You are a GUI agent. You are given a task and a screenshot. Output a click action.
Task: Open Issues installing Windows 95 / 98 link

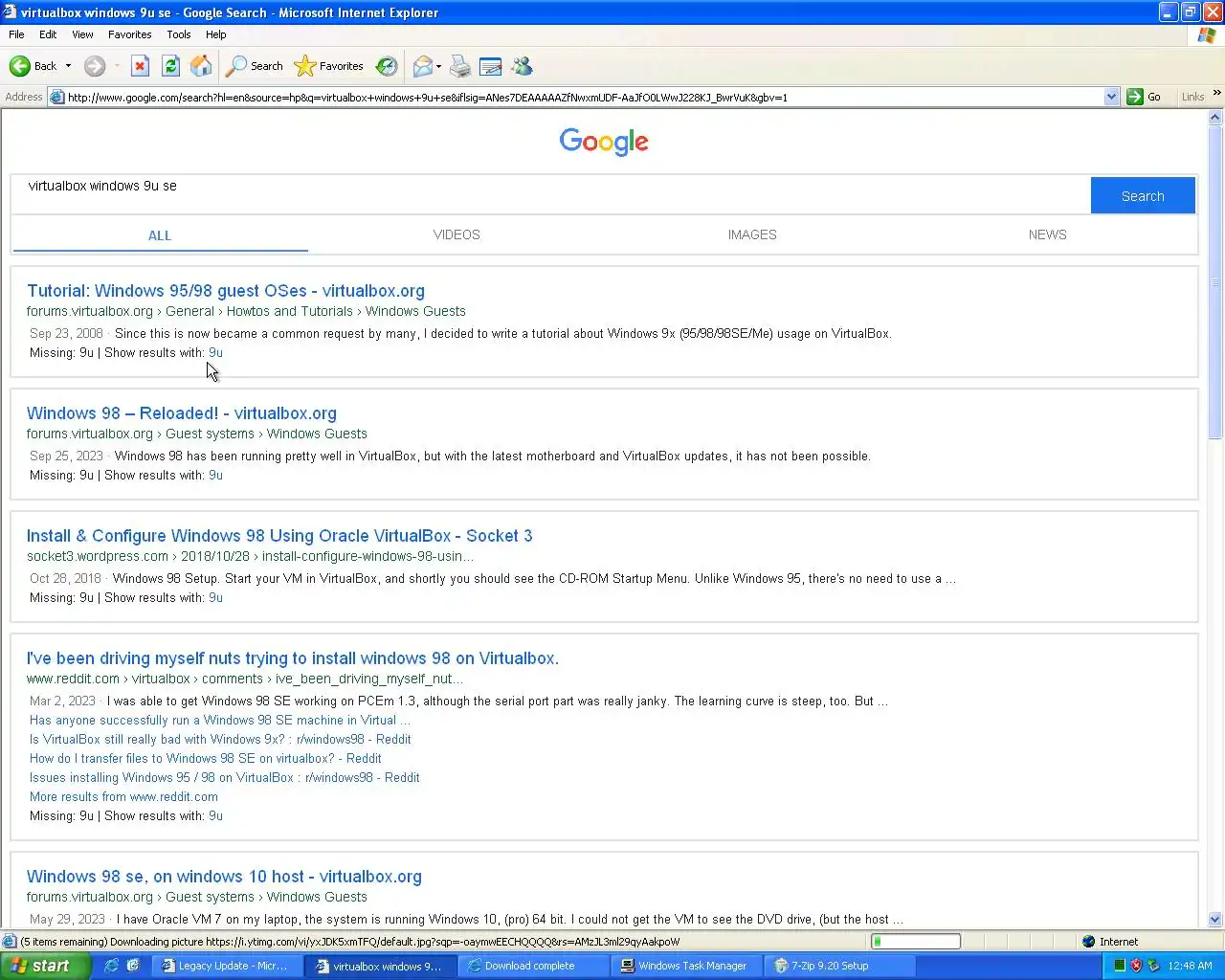click(x=225, y=777)
